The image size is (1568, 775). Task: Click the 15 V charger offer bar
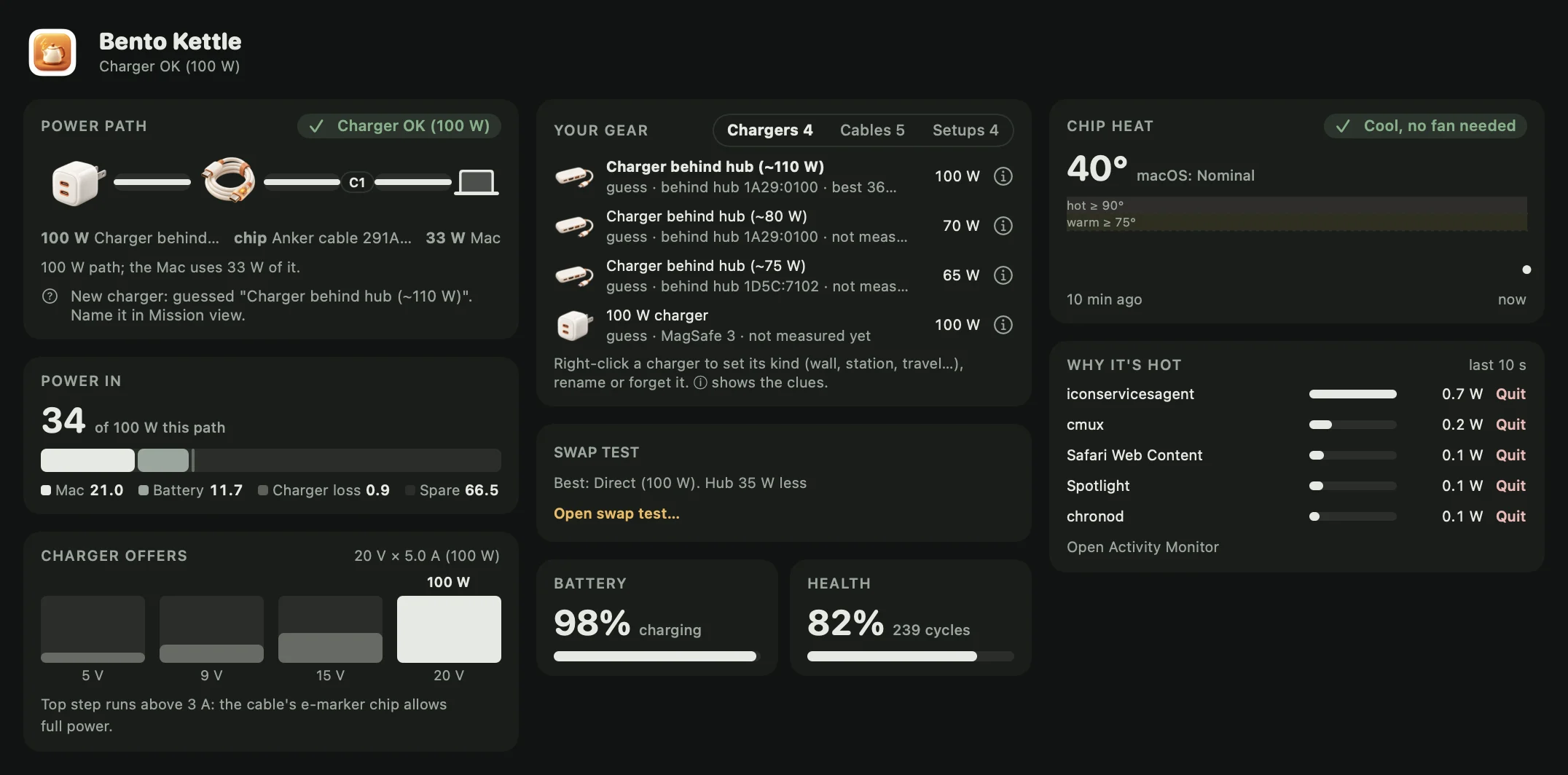pyautogui.click(x=330, y=629)
